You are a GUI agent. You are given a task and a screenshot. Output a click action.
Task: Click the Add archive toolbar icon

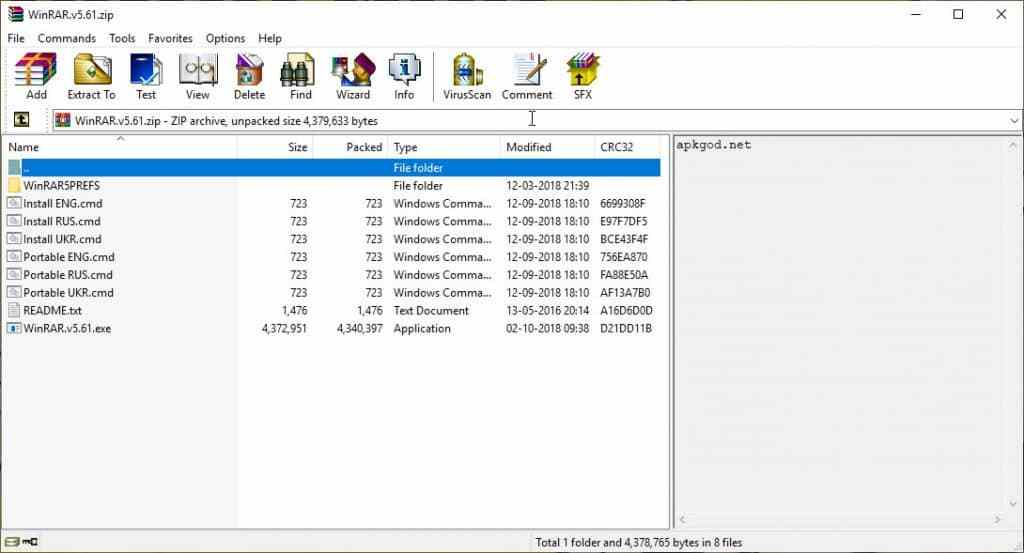[x=36, y=76]
